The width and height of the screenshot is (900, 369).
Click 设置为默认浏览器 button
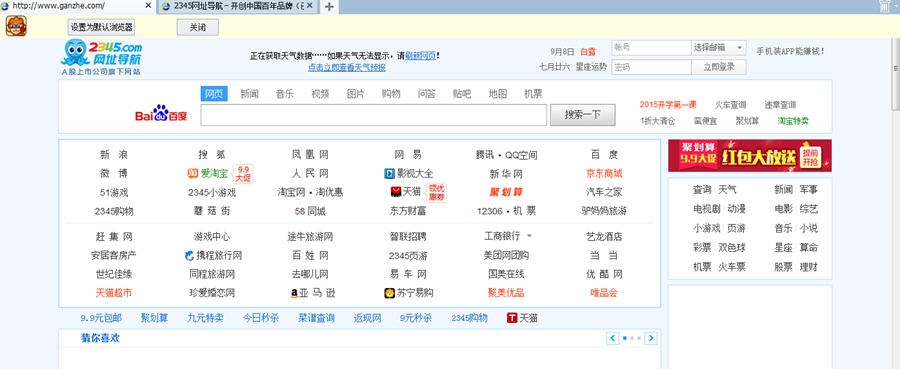[101, 27]
